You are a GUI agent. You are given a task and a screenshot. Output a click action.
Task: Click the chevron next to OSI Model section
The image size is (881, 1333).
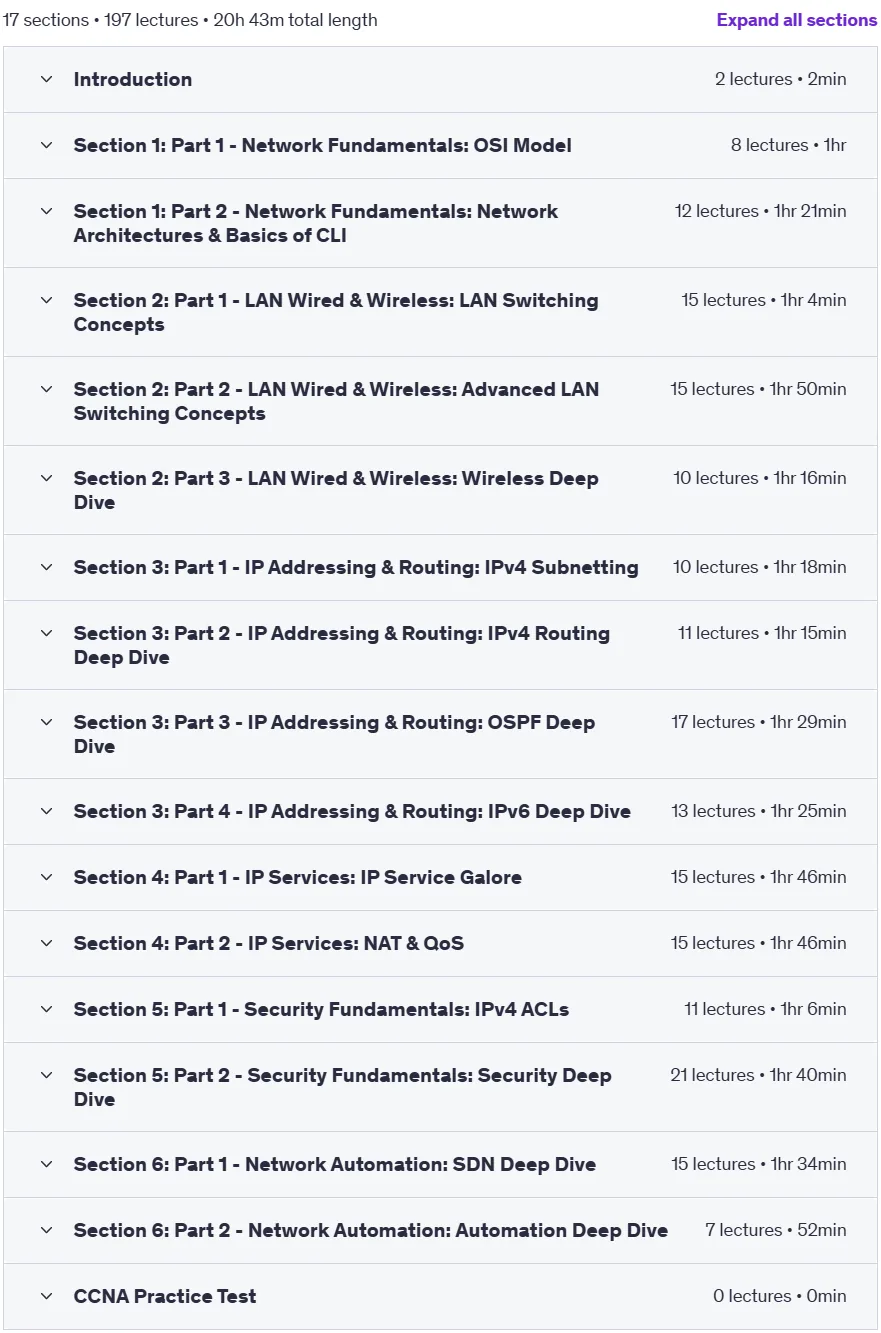[46, 145]
